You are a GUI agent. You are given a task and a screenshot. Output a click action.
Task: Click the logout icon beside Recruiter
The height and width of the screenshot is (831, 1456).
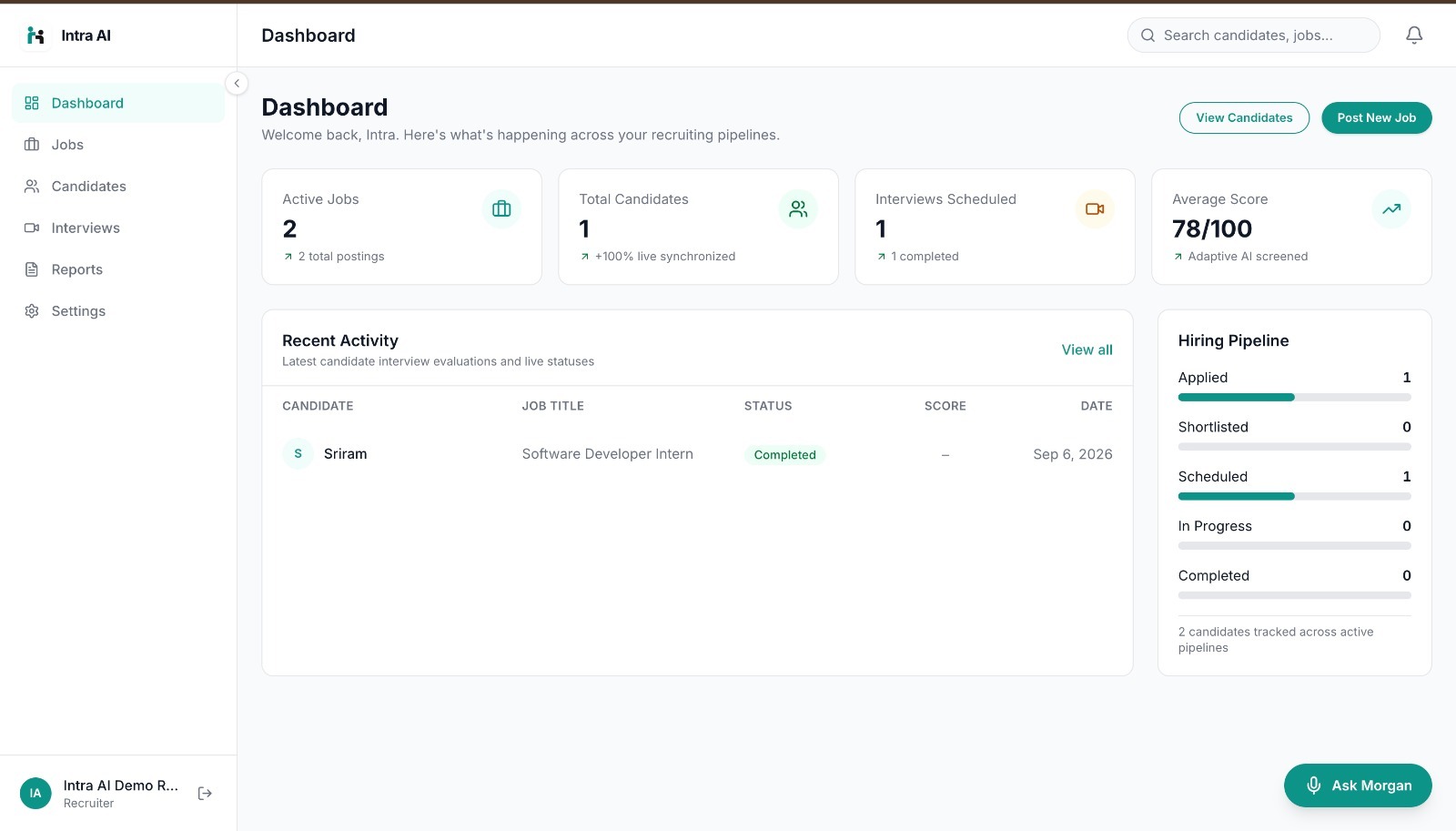coord(205,794)
